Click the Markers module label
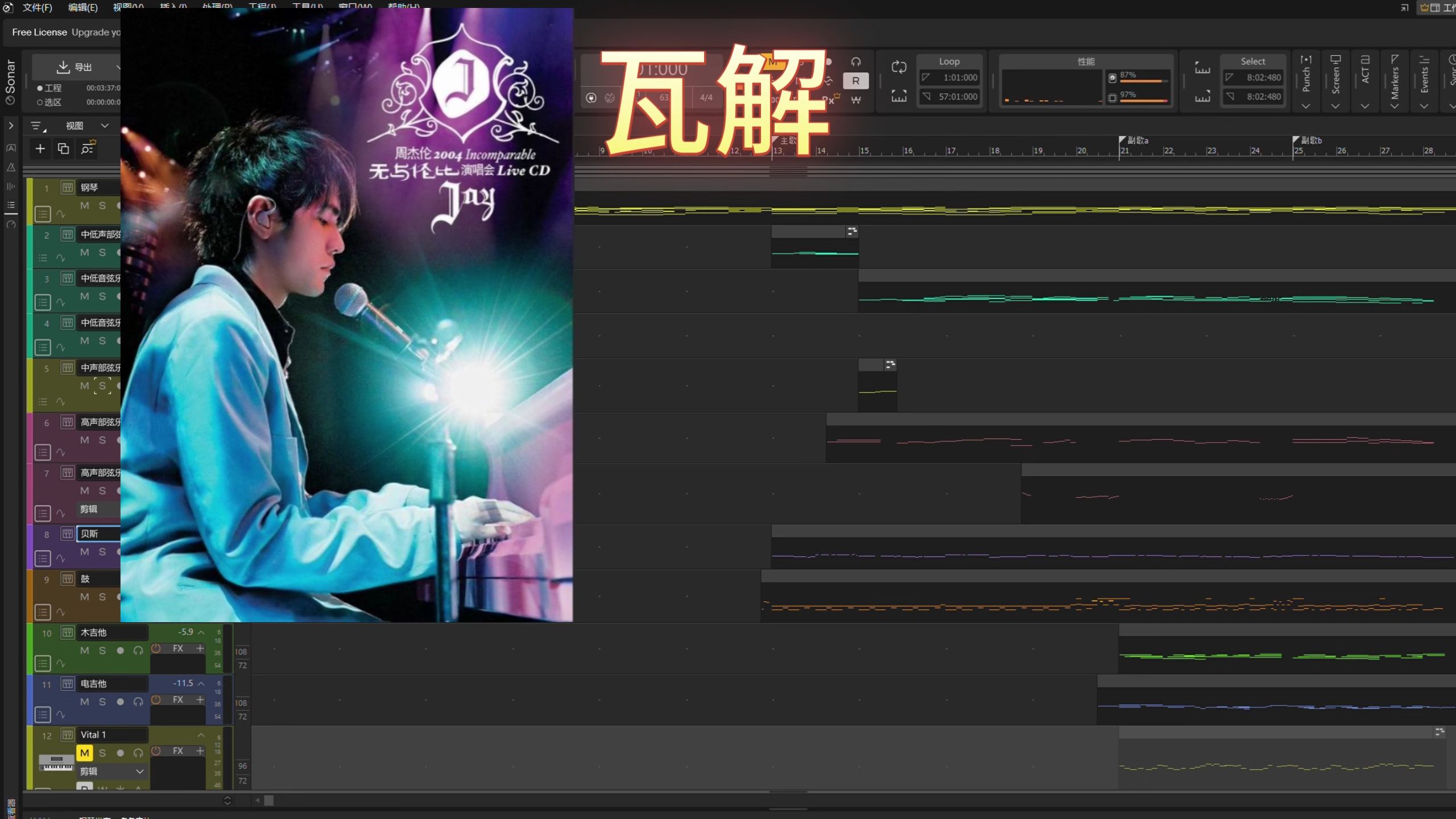This screenshot has height=819, width=1456. click(x=1395, y=83)
